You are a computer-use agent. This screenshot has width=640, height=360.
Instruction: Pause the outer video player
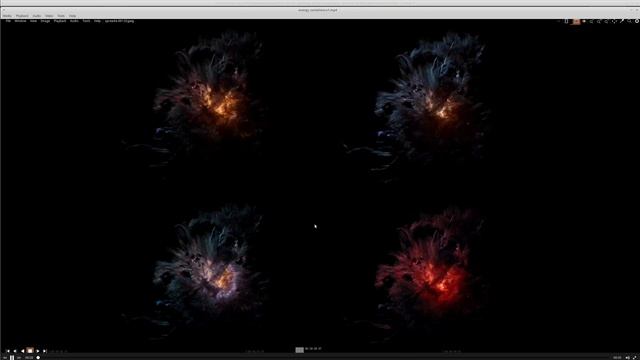click(12, 358)
